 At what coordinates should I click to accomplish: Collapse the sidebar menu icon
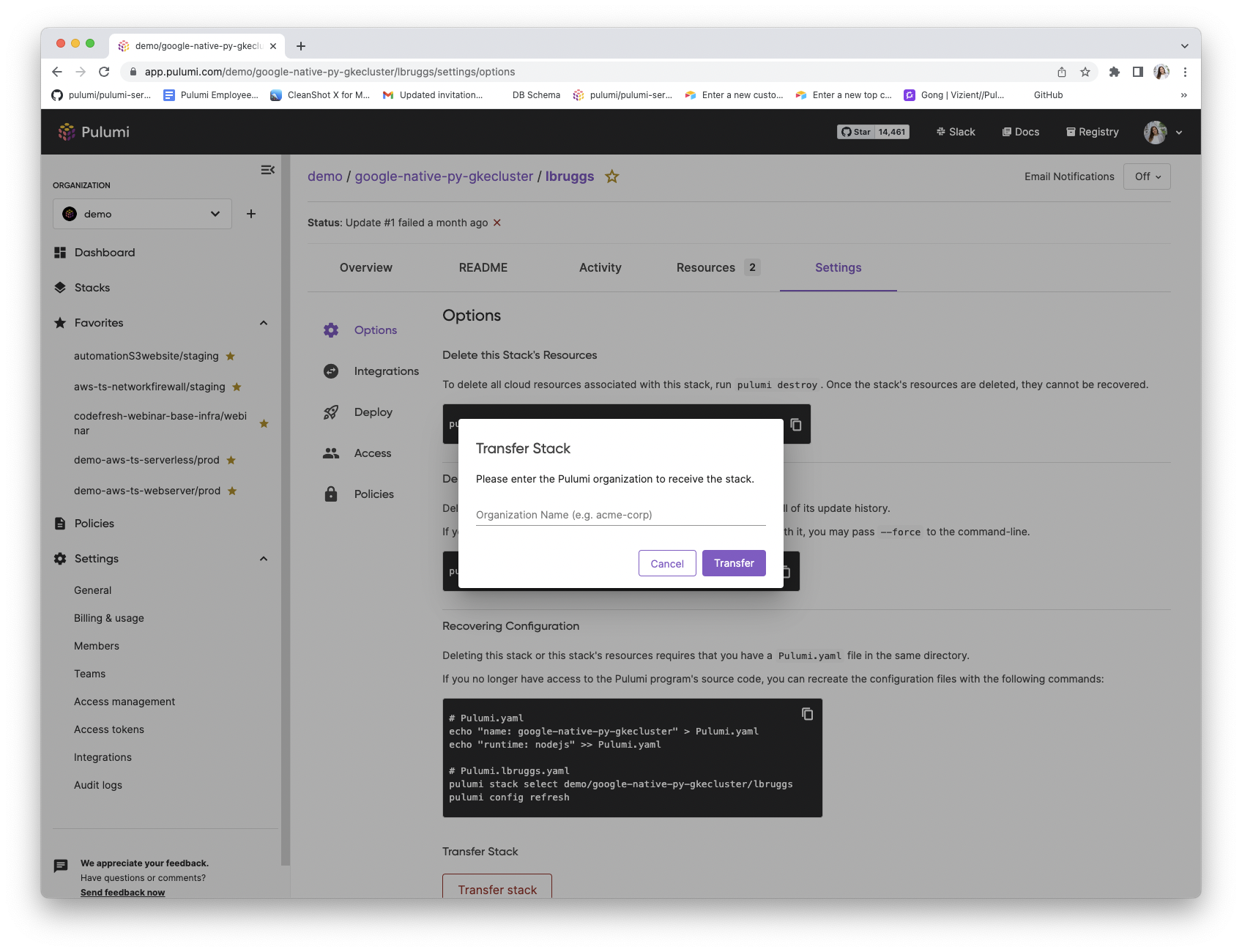(x=267, y=170)
